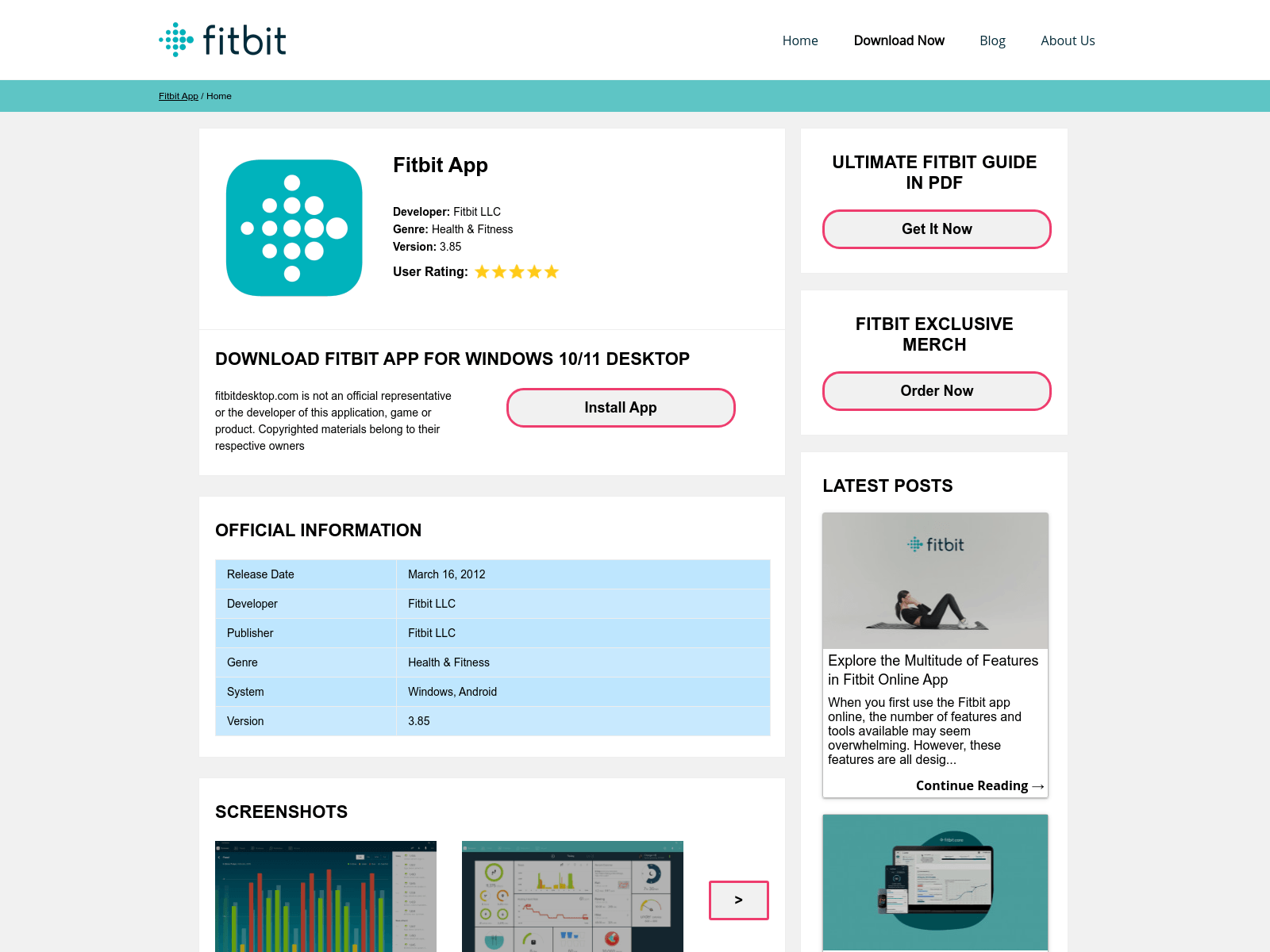Click the Fitbit App breadcrumb link
Screen dimensions: 1270x952
(179, 96)
